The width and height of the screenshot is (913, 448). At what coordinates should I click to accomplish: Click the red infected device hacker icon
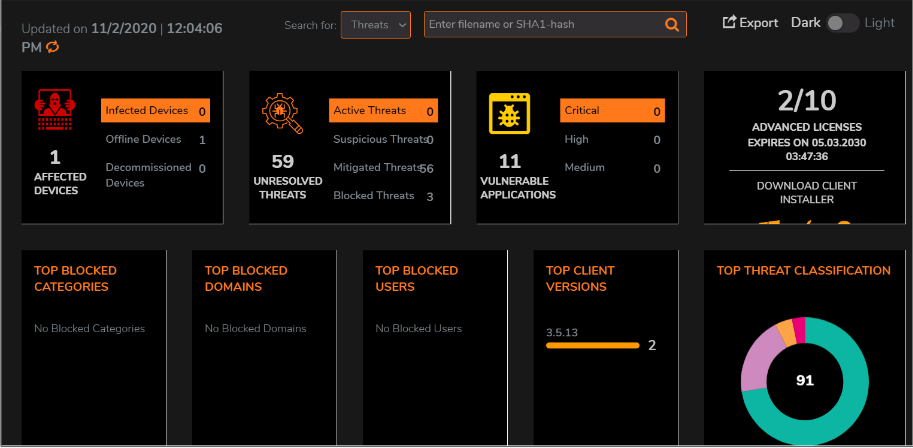coord(54,110)
